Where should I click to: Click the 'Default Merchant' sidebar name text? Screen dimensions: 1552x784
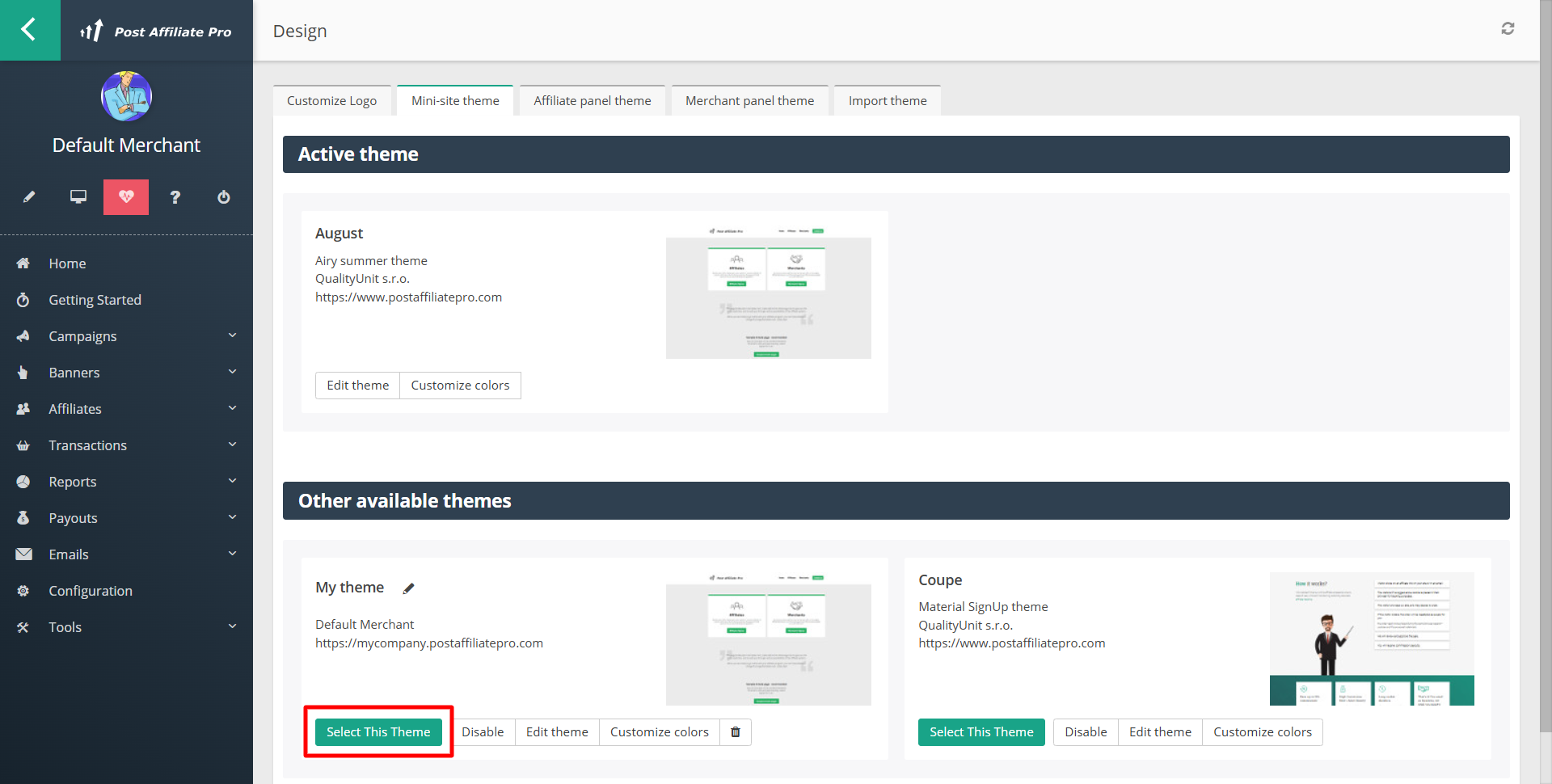coord(126,145)
